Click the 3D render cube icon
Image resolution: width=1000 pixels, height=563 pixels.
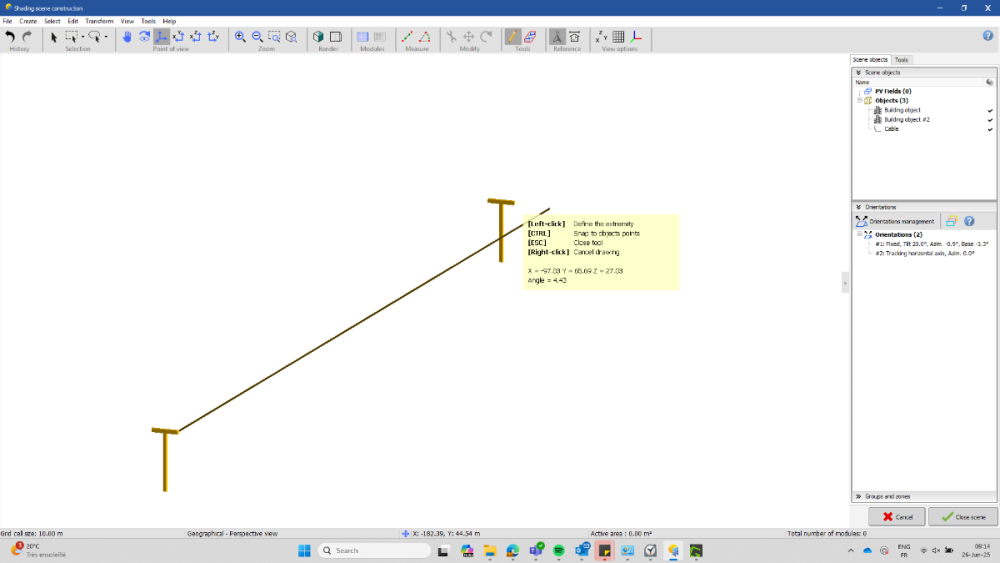coord(319,37)
